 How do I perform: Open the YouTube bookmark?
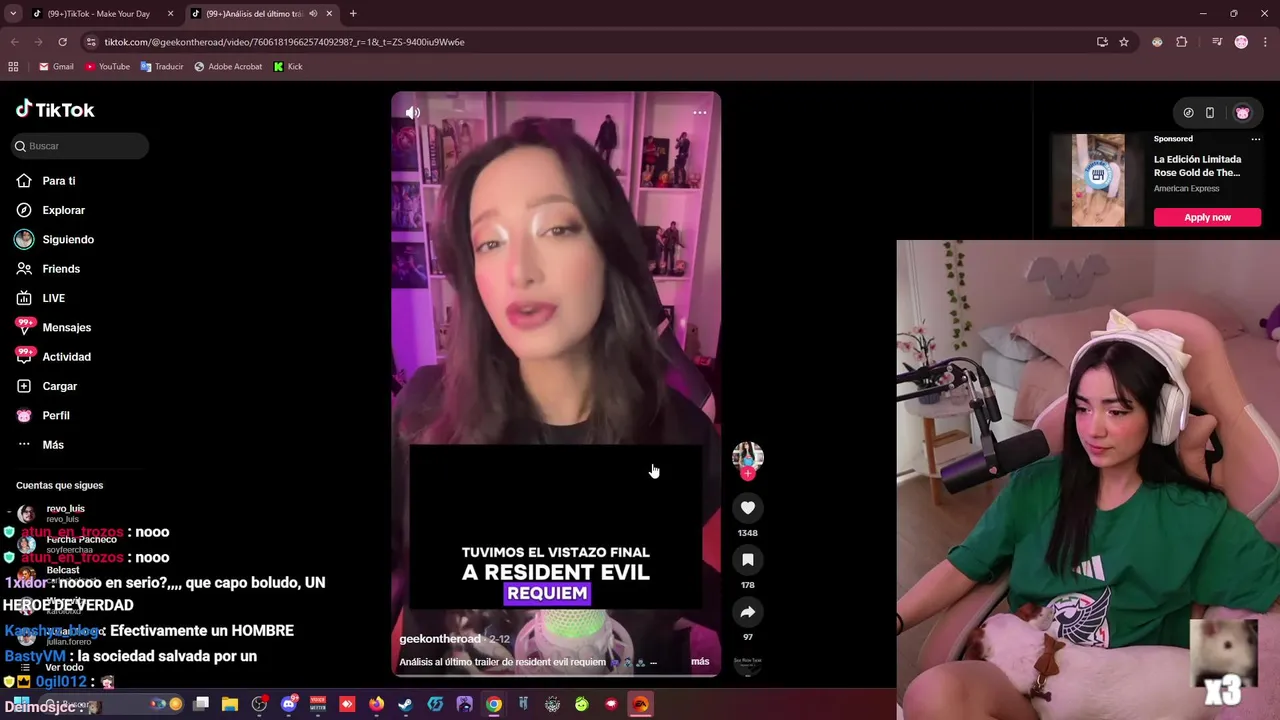click(107, 67)
